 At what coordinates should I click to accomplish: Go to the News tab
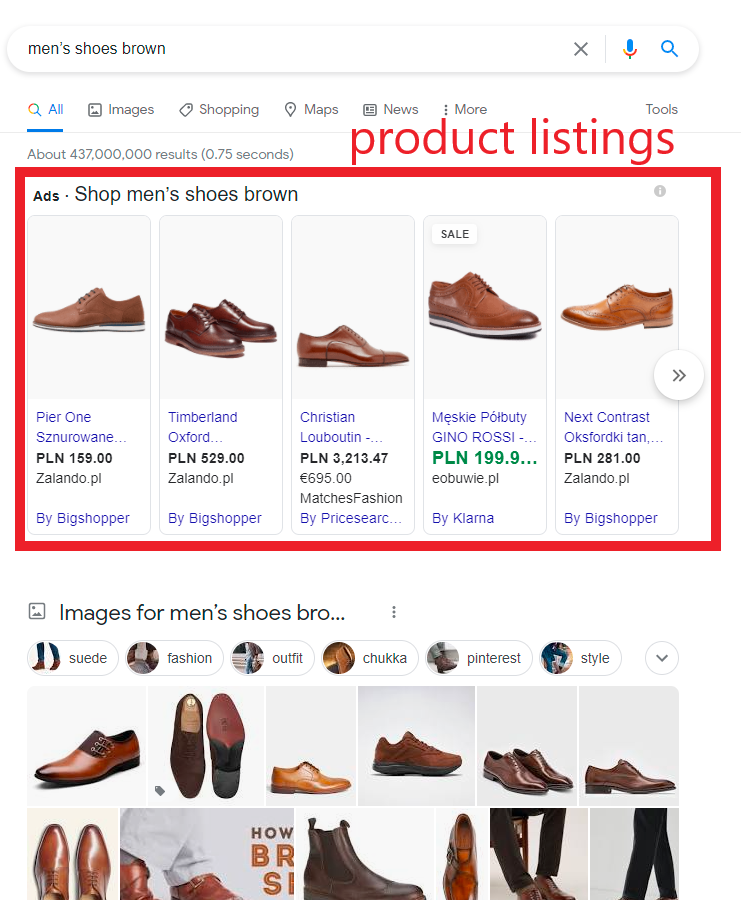click(x=390, y=110)
